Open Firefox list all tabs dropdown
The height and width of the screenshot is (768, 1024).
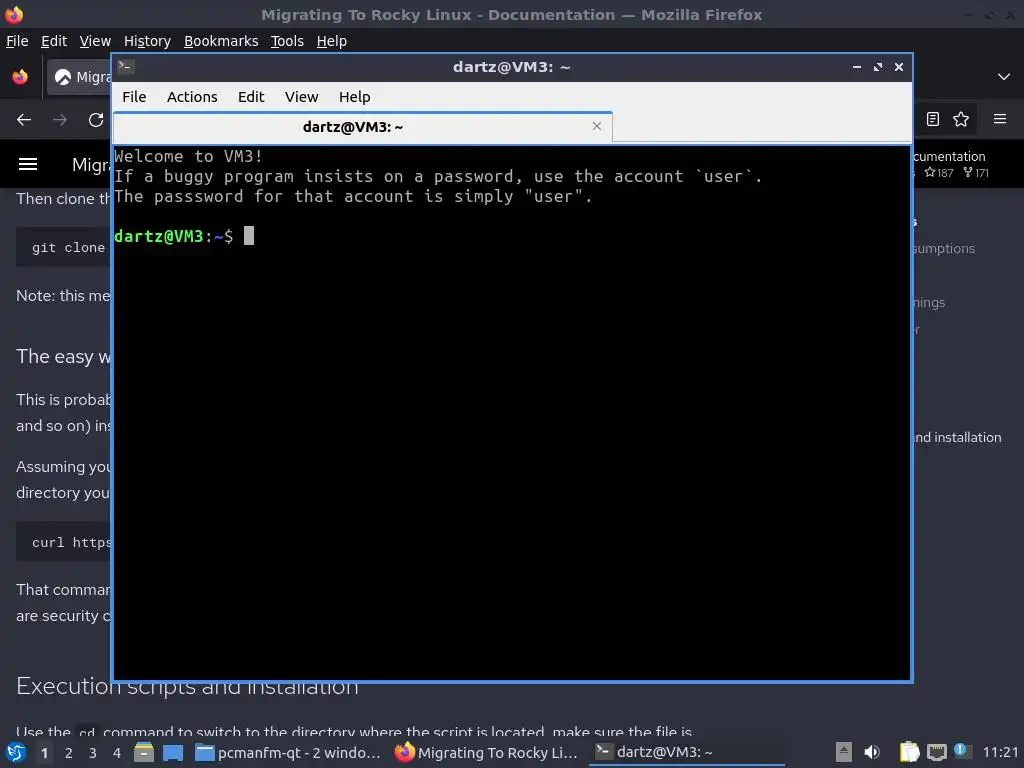pos(1004,77)
